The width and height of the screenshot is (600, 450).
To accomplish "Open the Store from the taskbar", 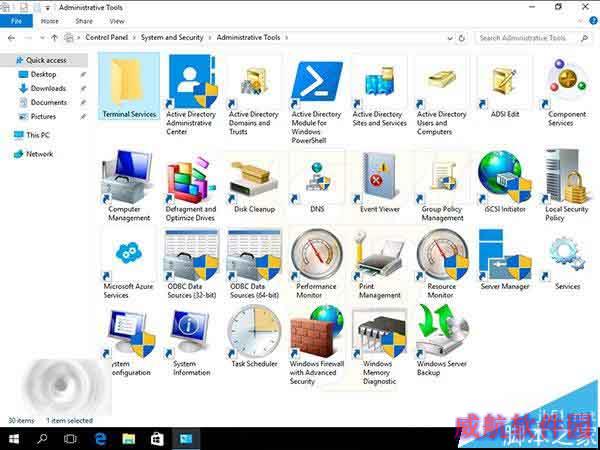I will pos(157,439).
